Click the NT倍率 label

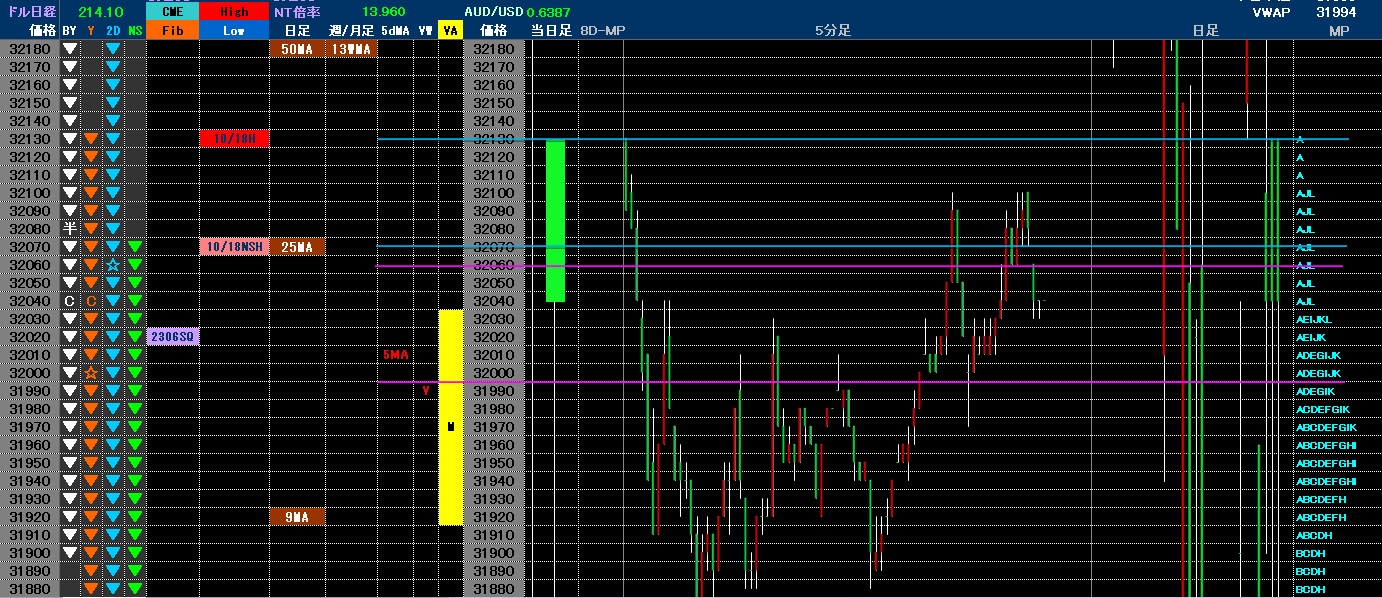click(x=298, y=12)
